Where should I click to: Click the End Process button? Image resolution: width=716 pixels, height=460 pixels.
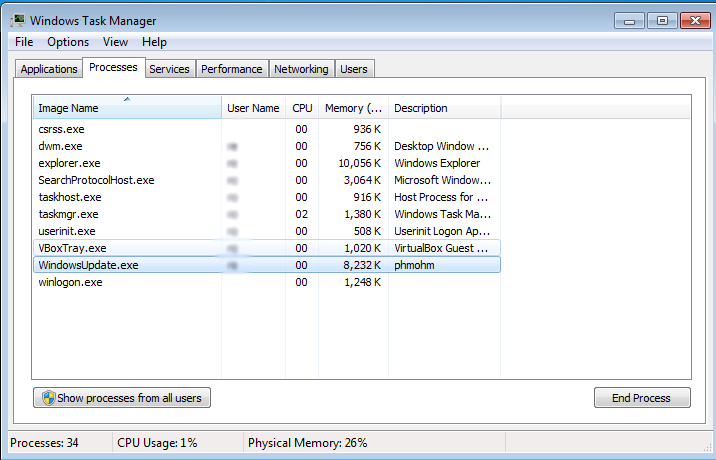[642, 397]
